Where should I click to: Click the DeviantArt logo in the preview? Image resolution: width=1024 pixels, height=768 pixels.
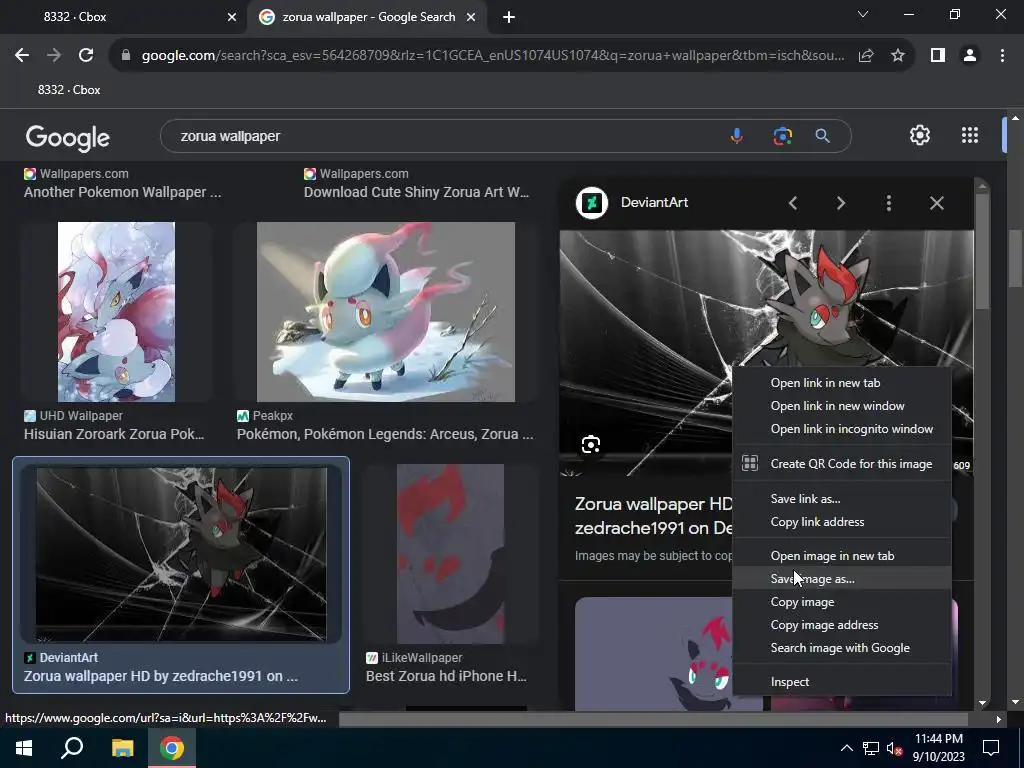point(592,202)
